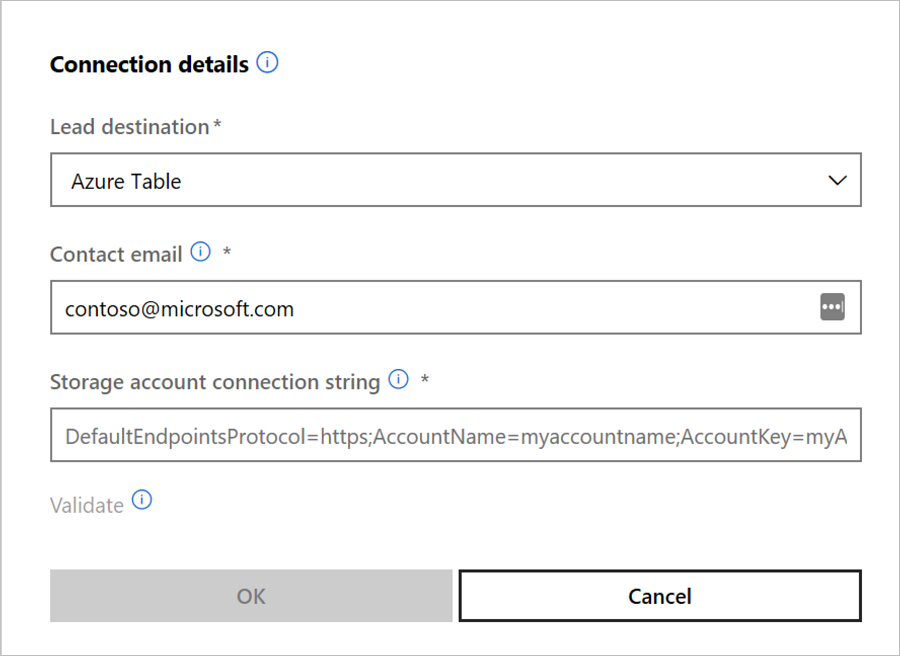The height and width of the screenshot is (656, 900).
Task: Click the info icon beside Contact email
Action: click(x=200, y=252)
